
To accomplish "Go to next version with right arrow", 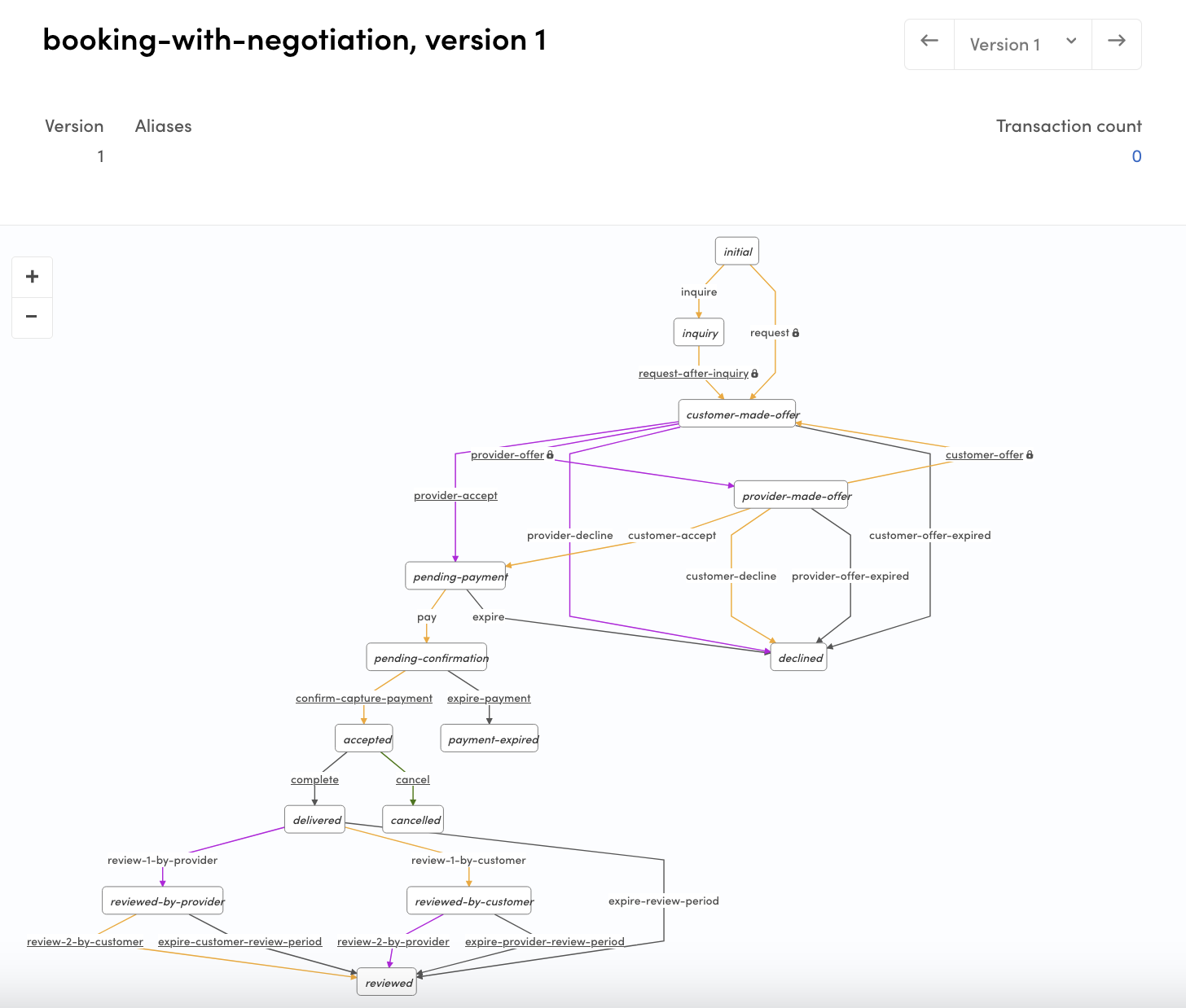I will 1116,44.
